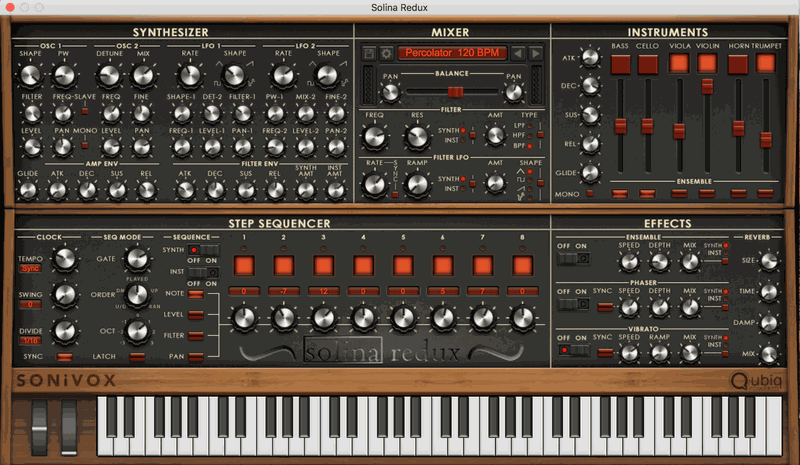This screenshot has height=465, width=800.
Task: Open the Divide 1/16 value box
Action: (31, 341)
